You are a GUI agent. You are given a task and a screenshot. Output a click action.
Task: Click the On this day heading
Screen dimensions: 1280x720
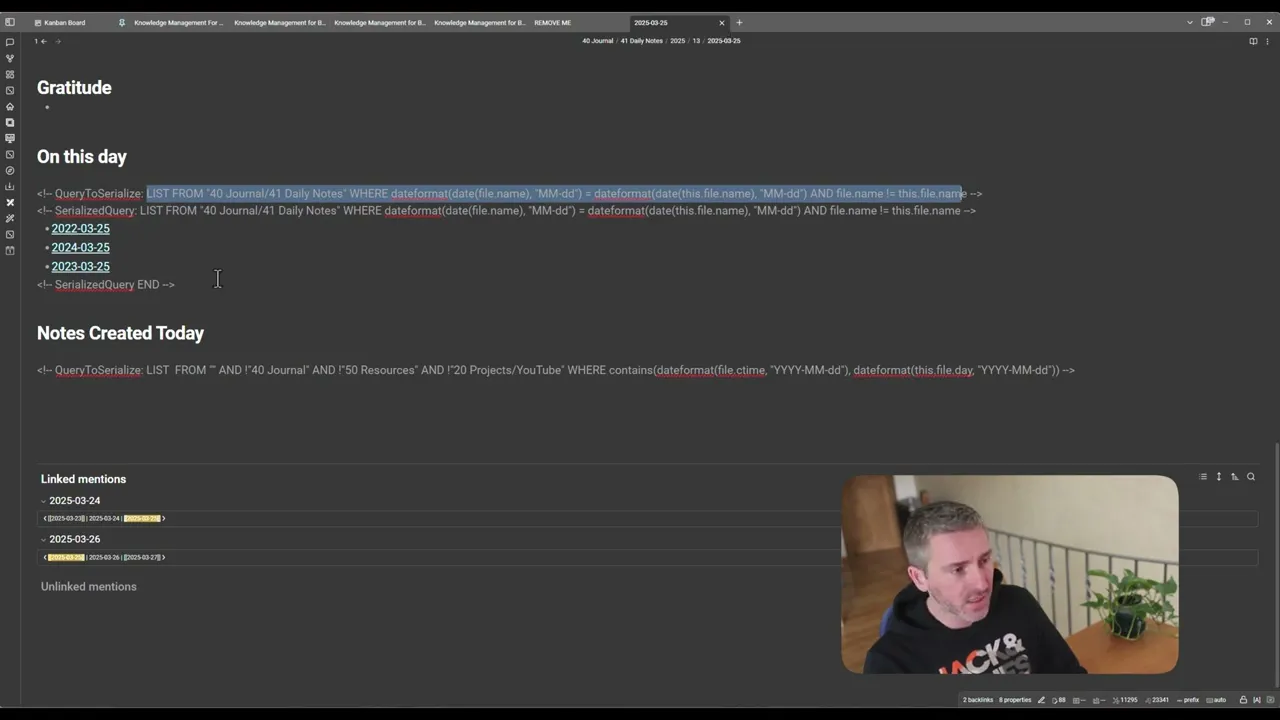(x=82, y=157)
